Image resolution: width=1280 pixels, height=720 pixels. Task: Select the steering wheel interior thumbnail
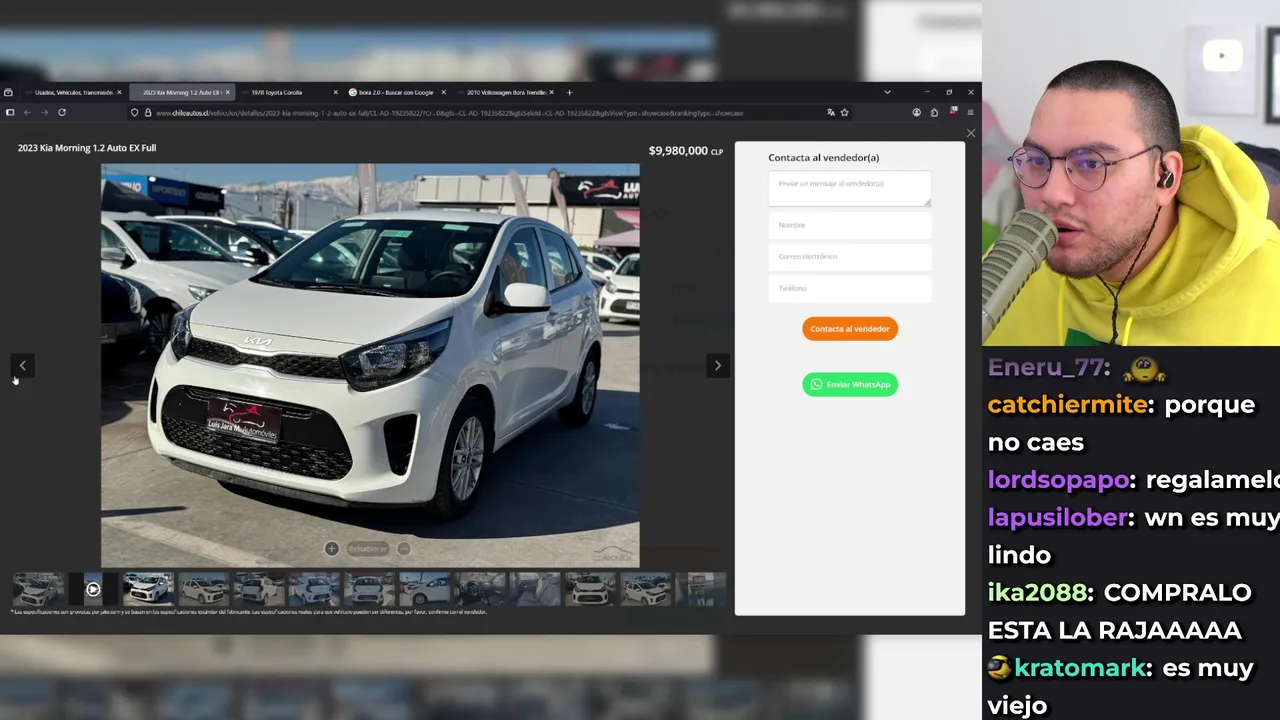tap(480, 590)
